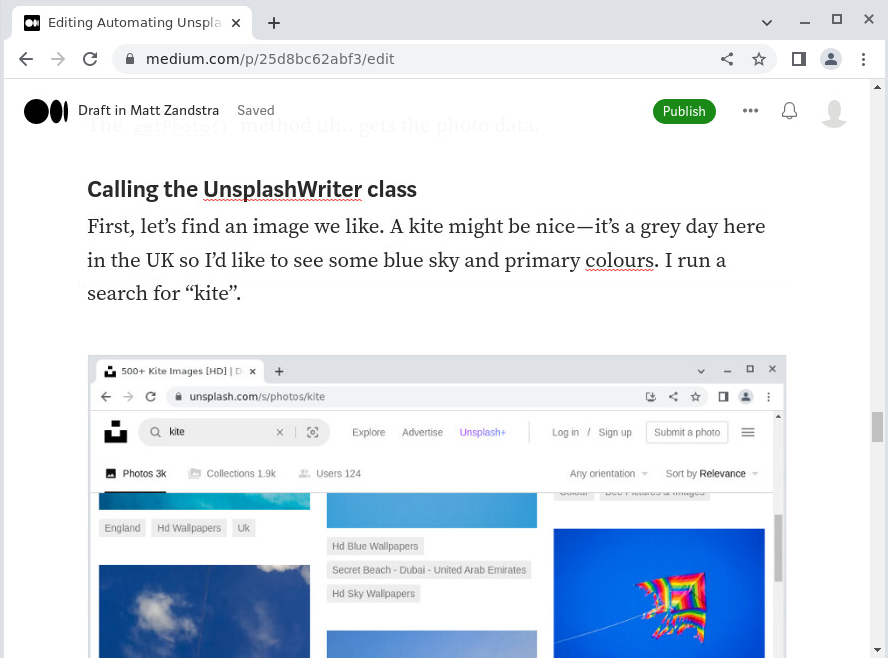Open the story's more options ellipsis
This screenshot has width=888, height=658.
click(x=750, y=110)
